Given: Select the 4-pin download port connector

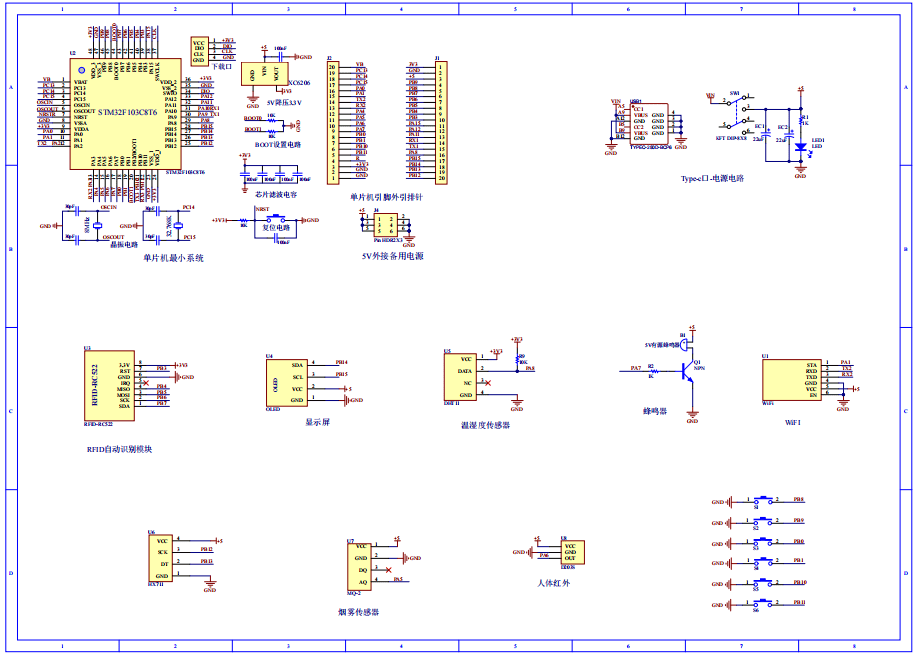Looking at the screenshot, I should click(199, 51).
